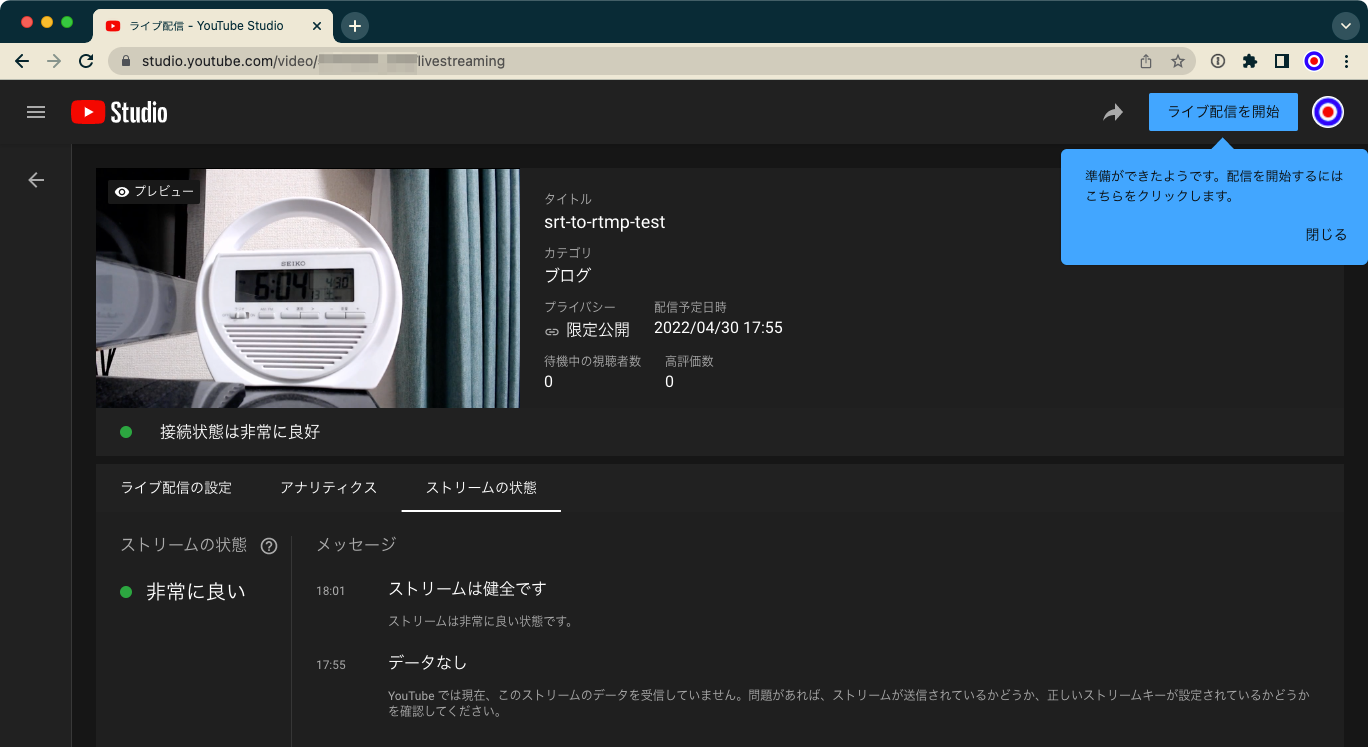Screen dimensions: 1368x747
Task: Open the Chrome extensions puzzle icon
Action: point(1249,61)
